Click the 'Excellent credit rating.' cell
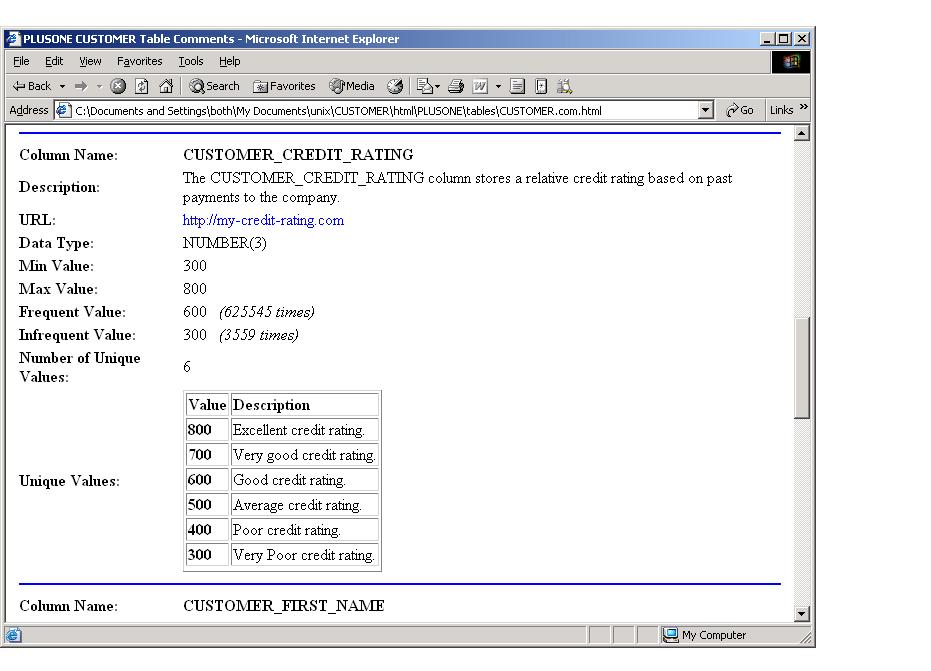This screenshot has width=931, height=671. tap(305, 430)
